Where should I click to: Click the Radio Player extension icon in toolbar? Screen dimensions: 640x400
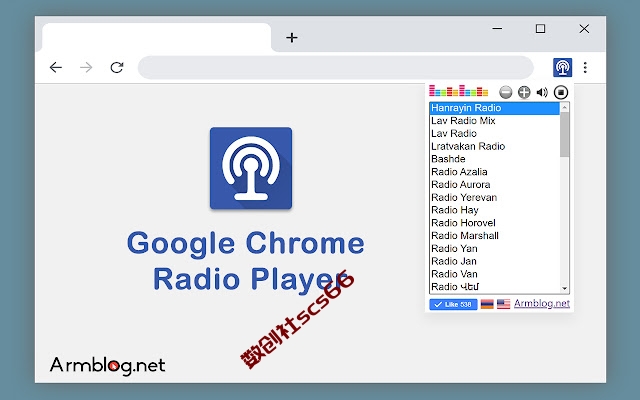[x=562, y=67]
